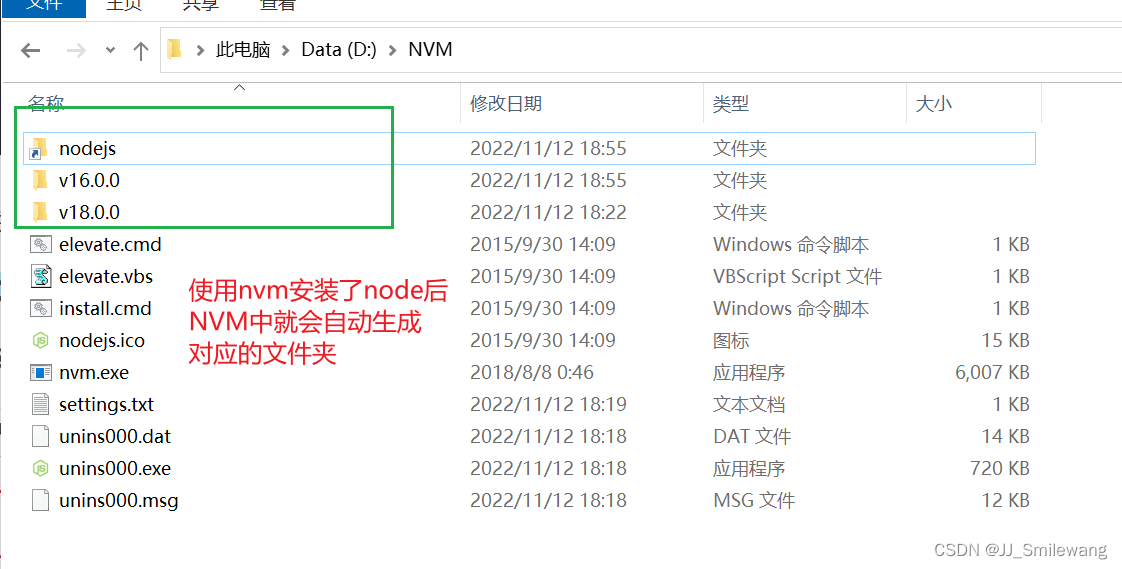Select the unins000.msg file row
This screenshot has width=1122, height=569.
pos(531,500)
